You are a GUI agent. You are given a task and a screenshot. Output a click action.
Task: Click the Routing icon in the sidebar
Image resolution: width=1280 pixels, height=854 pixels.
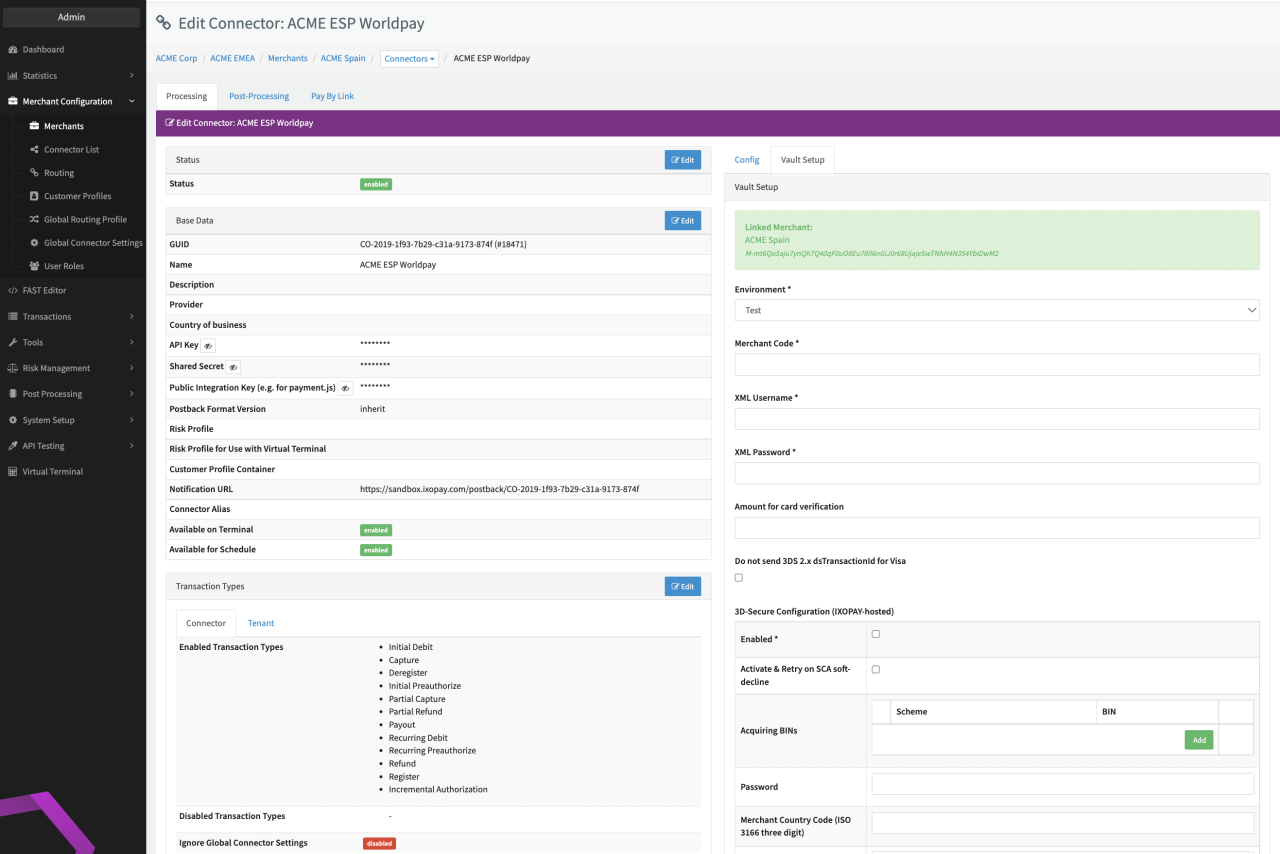[x=34, y=173]
